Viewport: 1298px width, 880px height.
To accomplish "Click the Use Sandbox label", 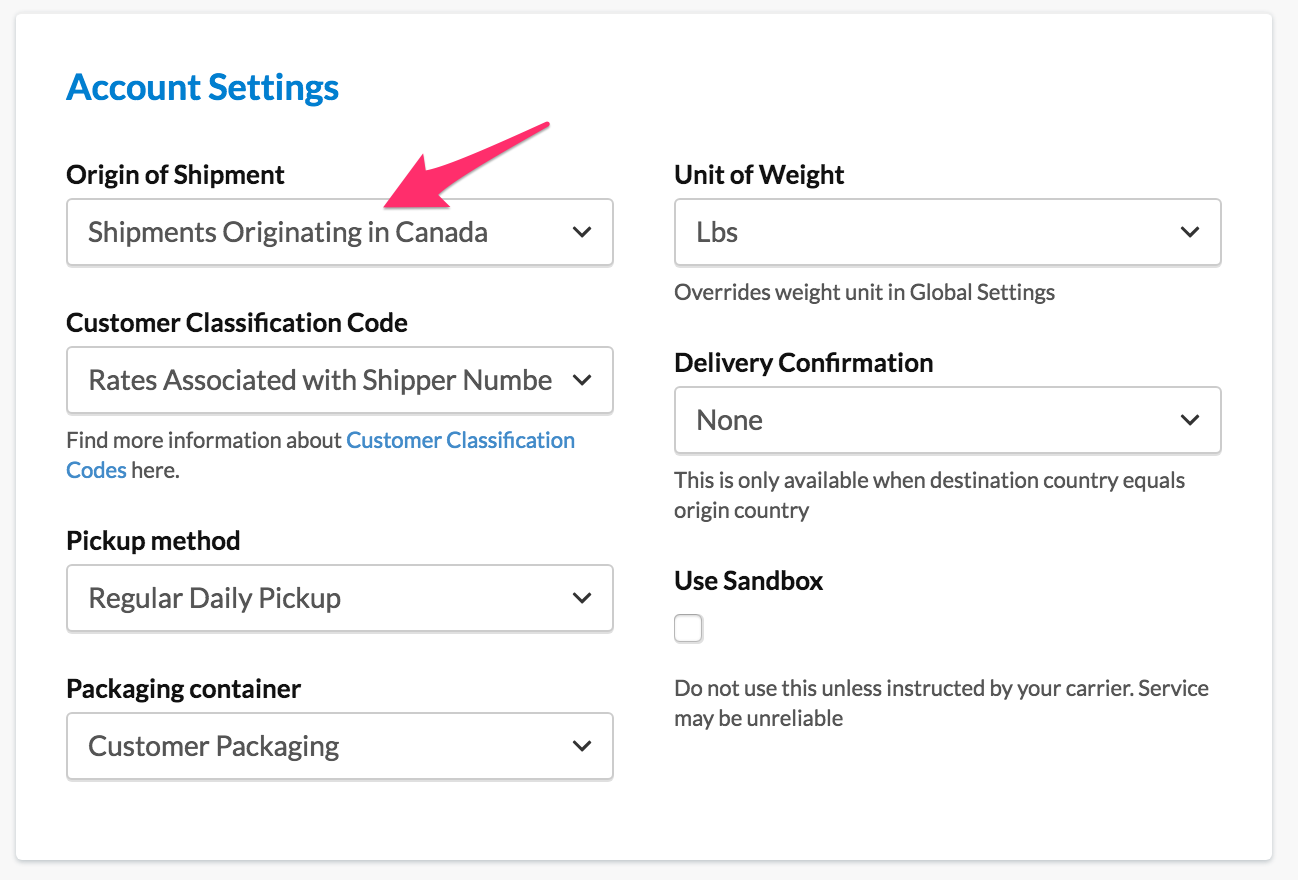I will pos(748,581).
